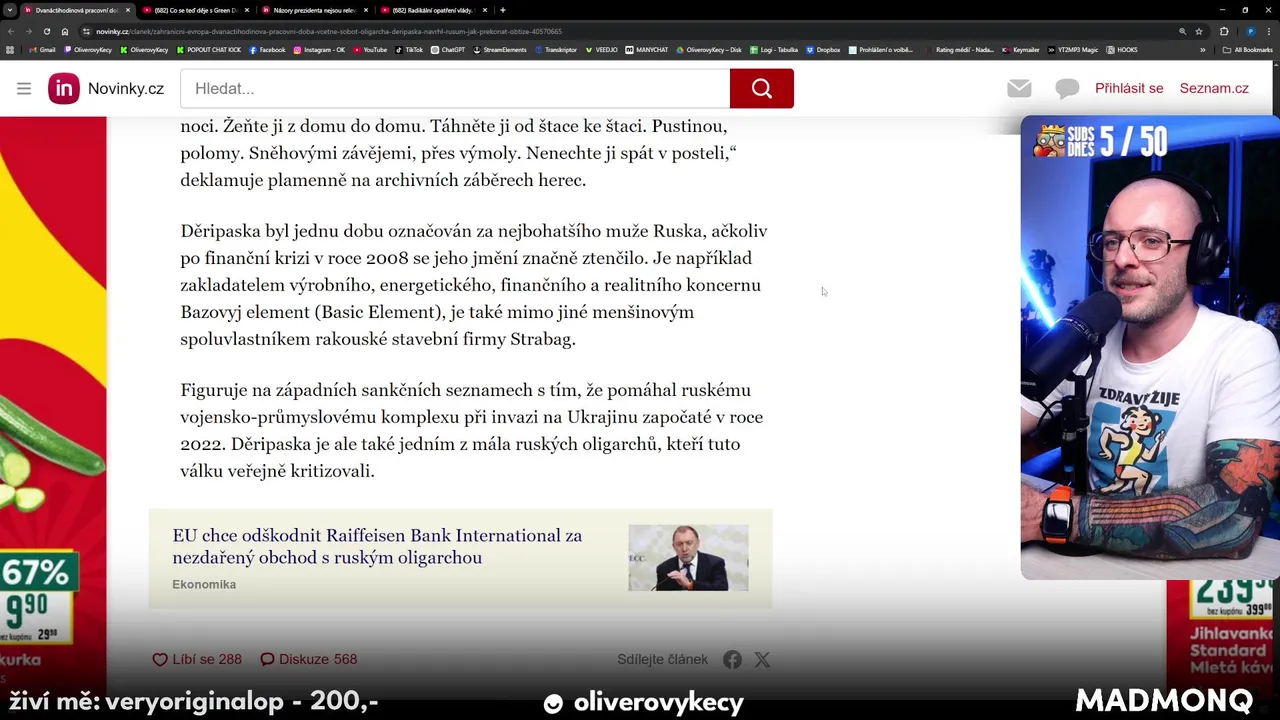Open the Dropbox bookmark

[823, 50]
